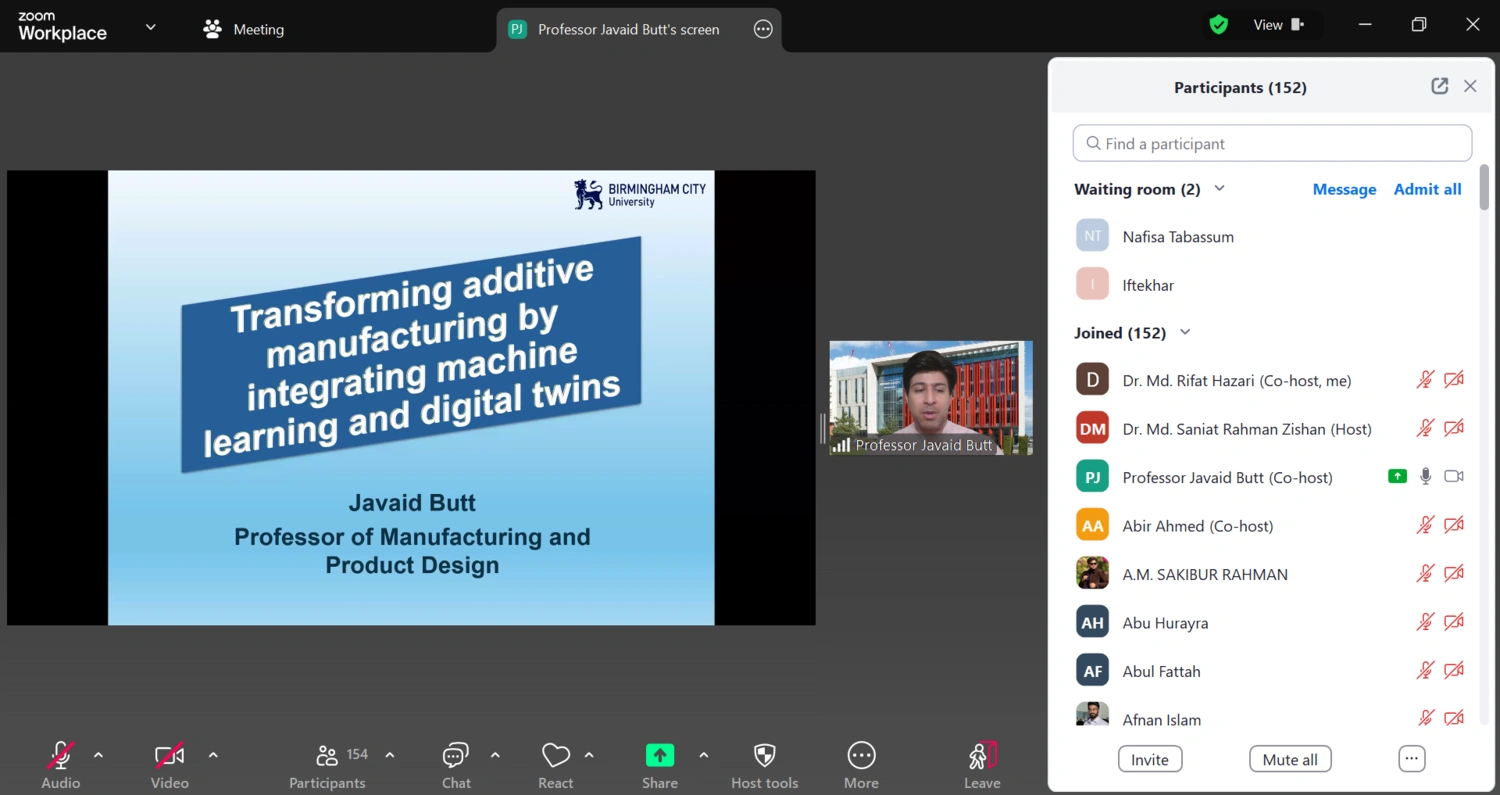This screenshot has height=795, width=1500.
Task: Unmute the Audio microphone
Action: coord(61,756)
